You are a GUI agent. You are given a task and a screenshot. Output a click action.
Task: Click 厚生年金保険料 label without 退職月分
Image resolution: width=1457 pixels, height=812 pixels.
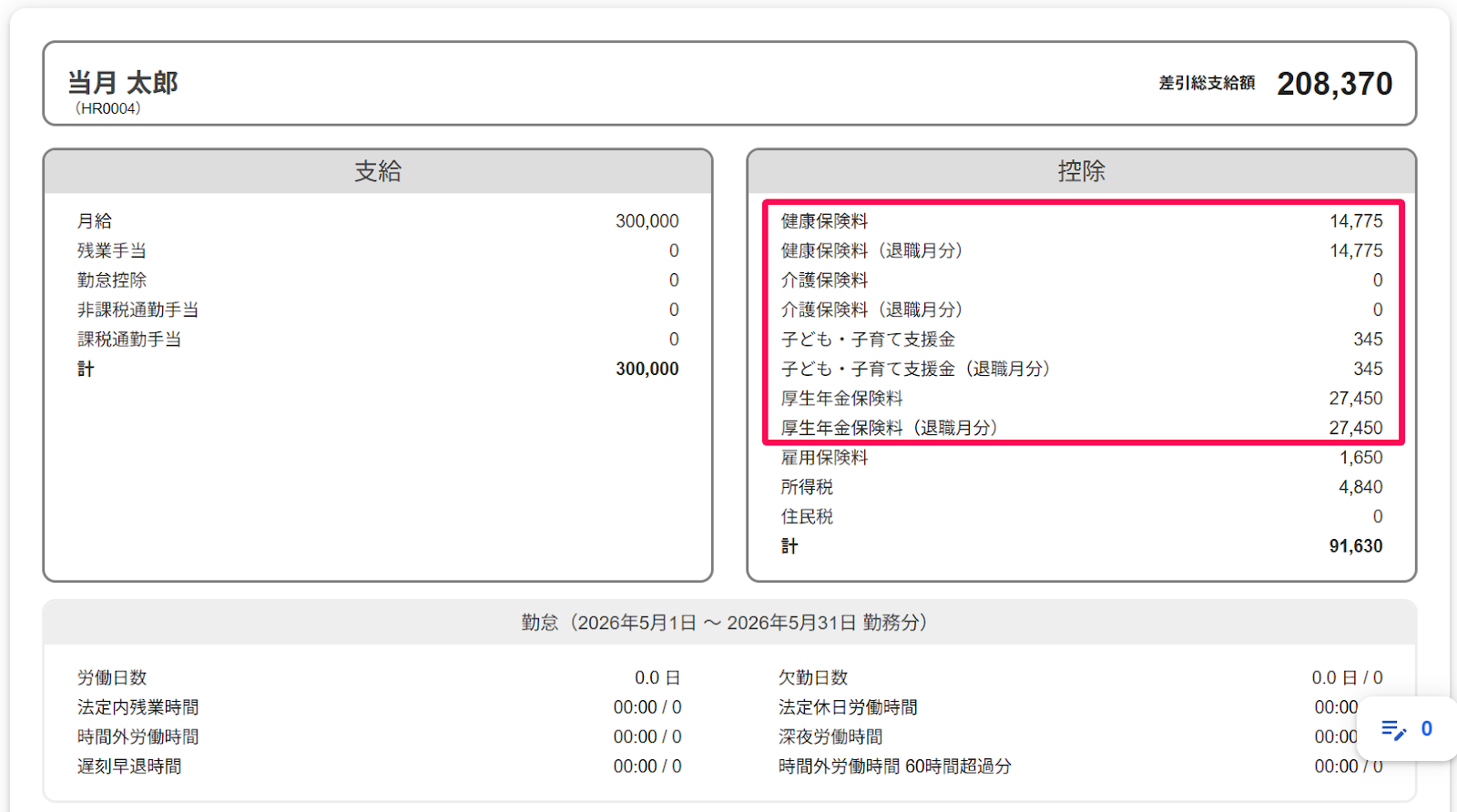pyautogui.click(x=842, y=399)
